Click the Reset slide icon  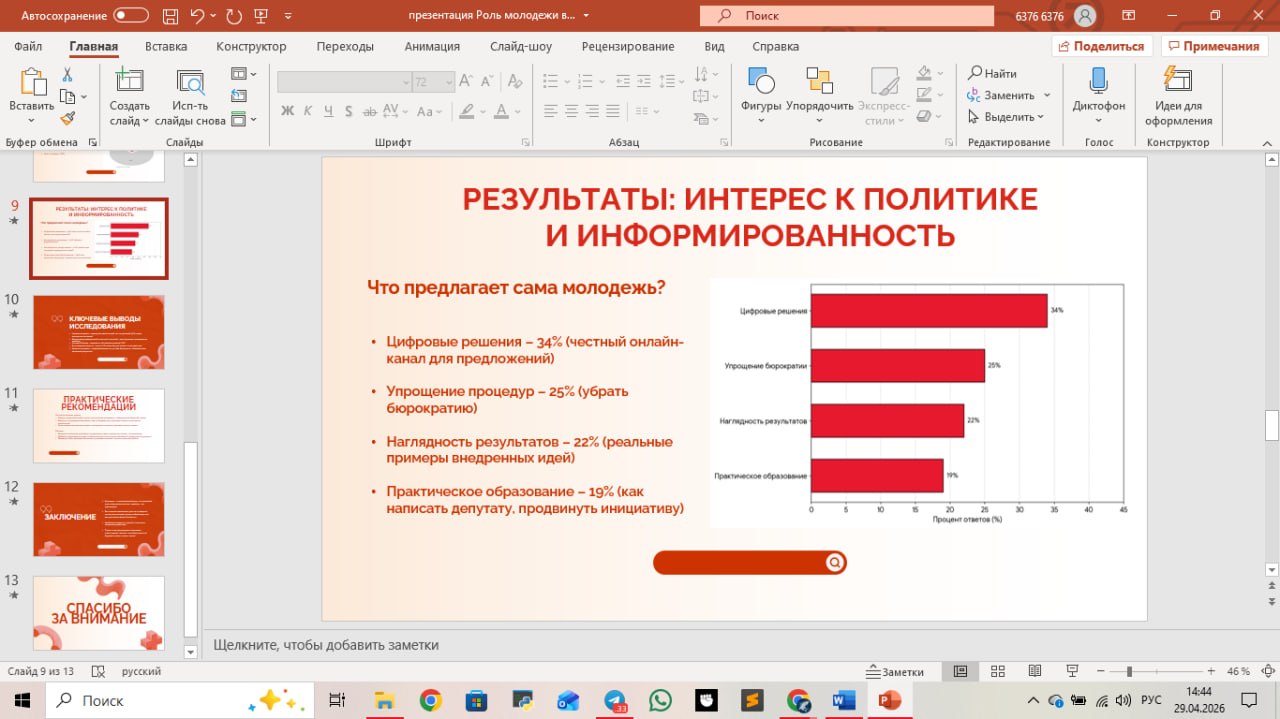(238, 96)
